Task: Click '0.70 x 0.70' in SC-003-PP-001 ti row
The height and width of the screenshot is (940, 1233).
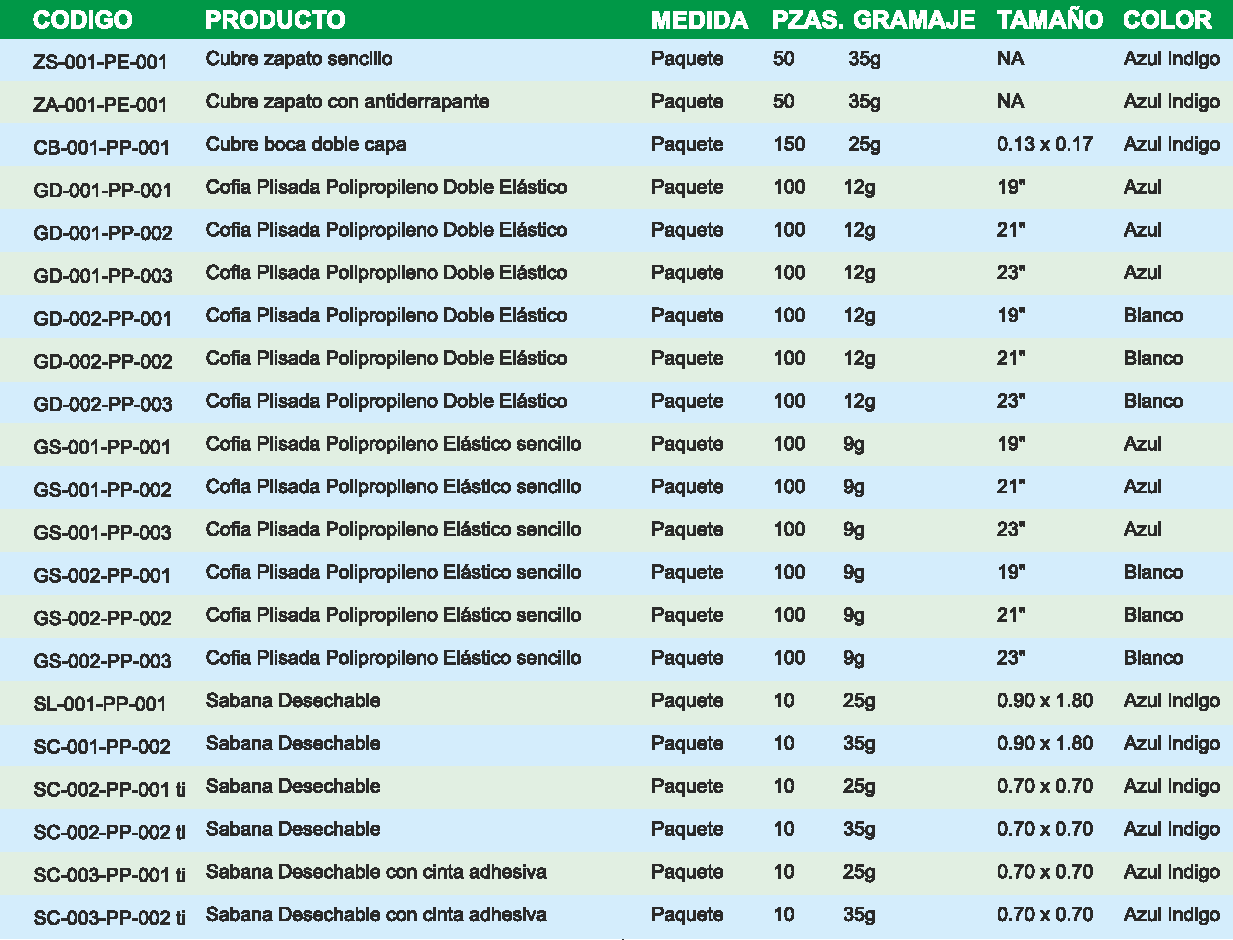Action: click(1045, 872)
